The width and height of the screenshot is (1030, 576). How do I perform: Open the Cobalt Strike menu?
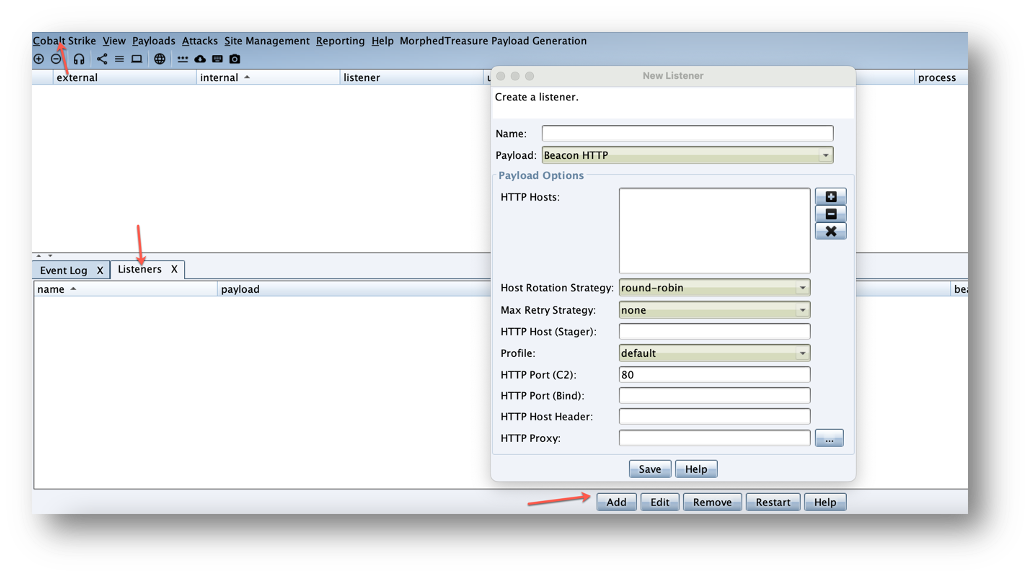click(64, 41)
